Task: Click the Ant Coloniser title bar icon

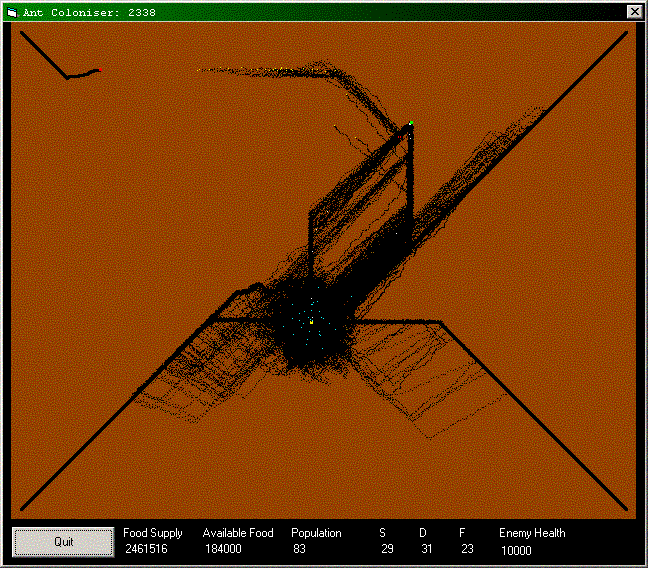Action: [12, 11]
